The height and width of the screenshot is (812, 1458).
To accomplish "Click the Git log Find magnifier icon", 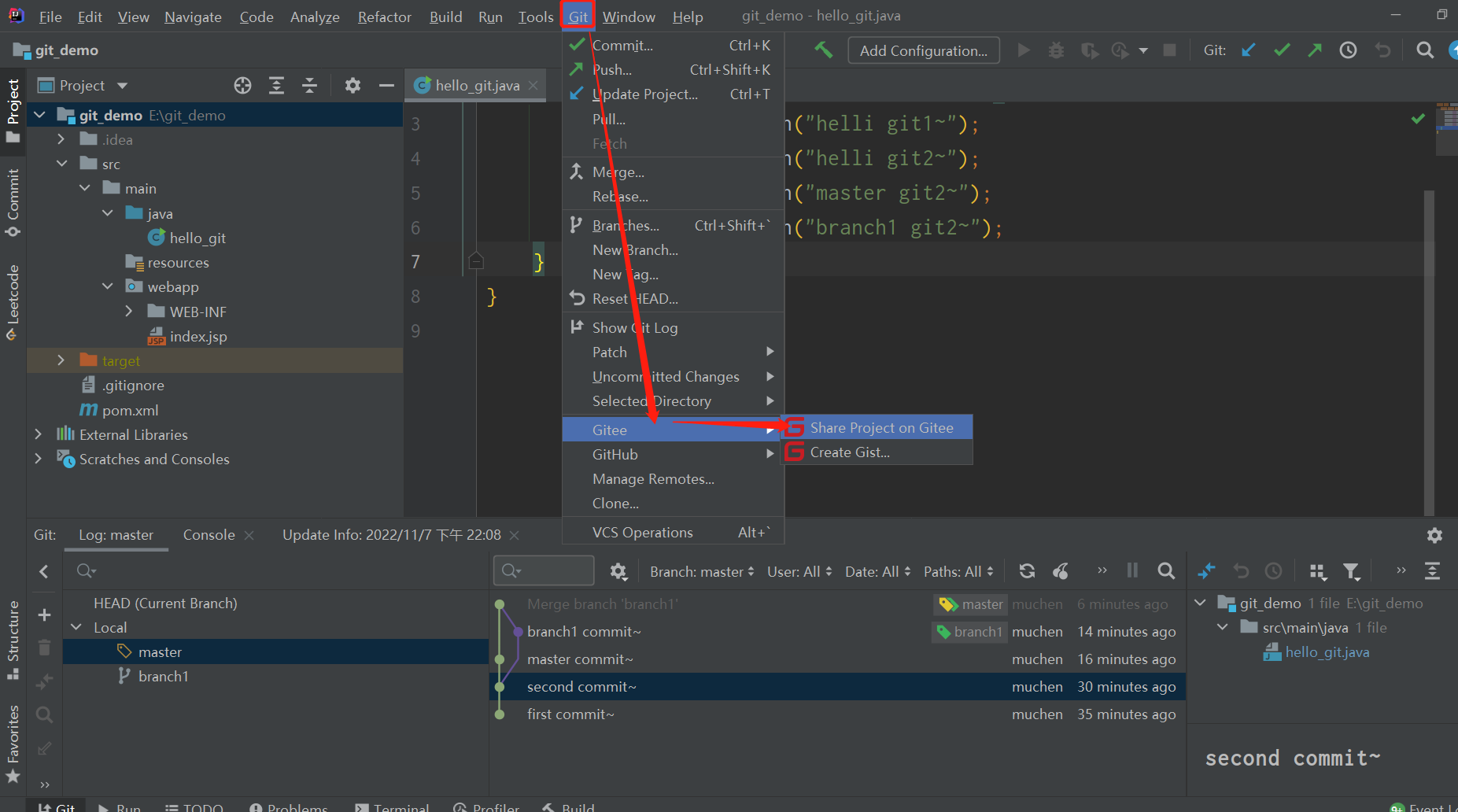I will 1166,571.
